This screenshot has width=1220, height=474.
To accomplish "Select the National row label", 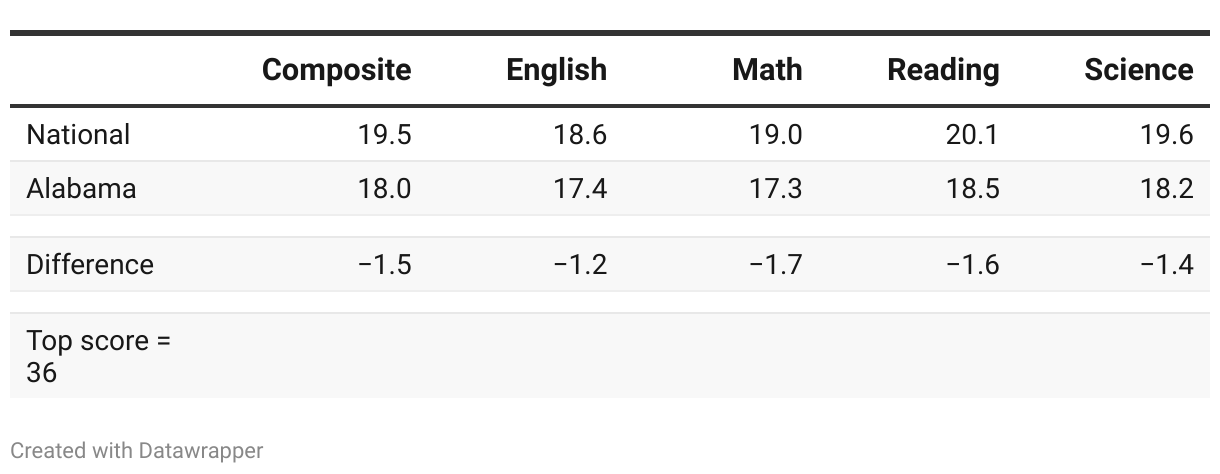I will pyautogui.click(x=78, y=134).
